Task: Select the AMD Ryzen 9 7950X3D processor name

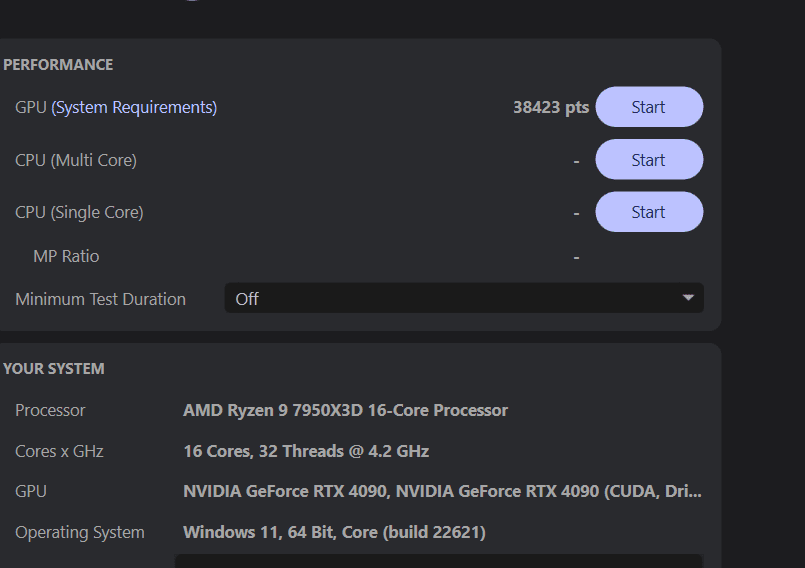Action: (x=346, y=410)
